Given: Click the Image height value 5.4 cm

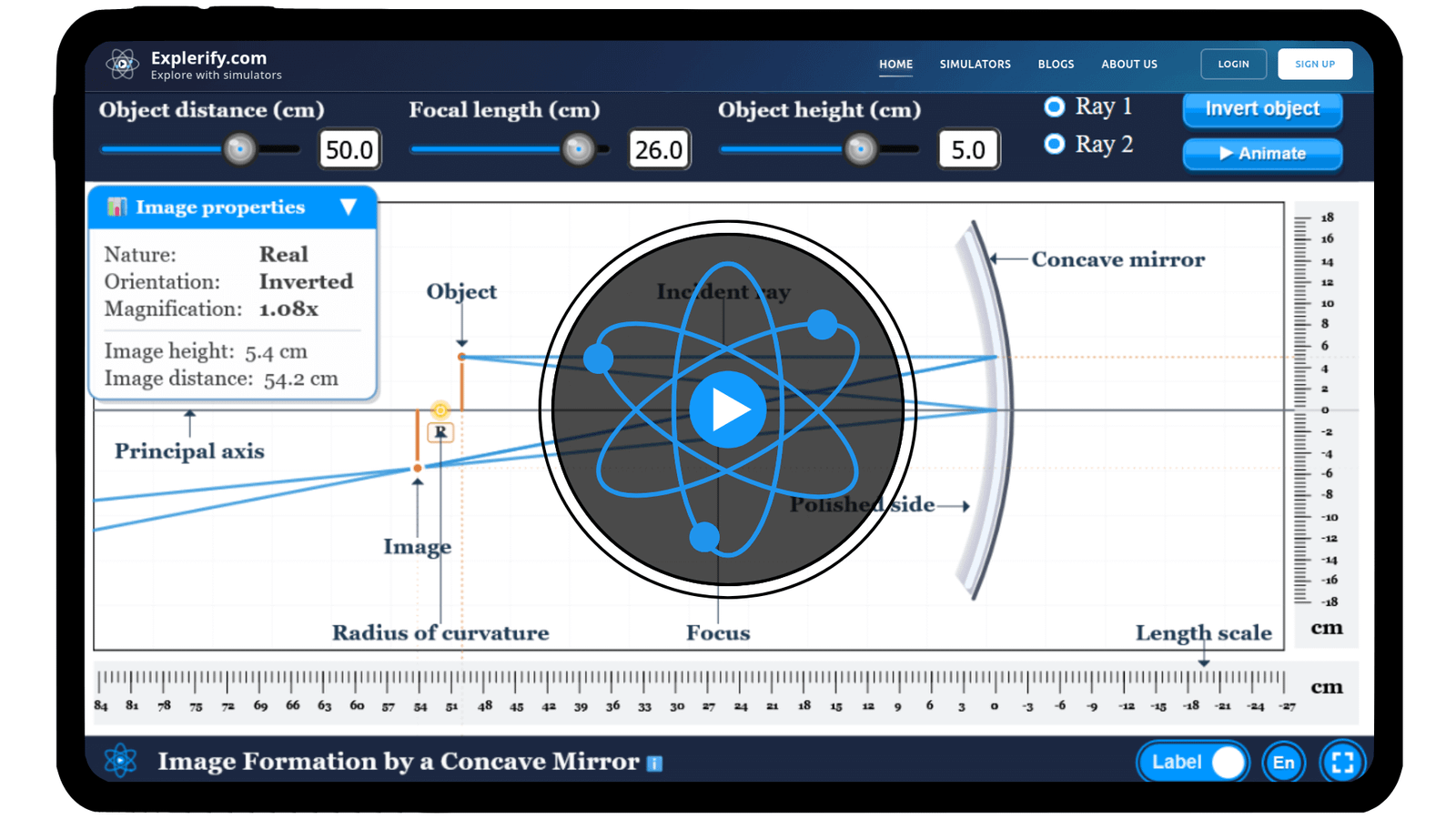Looking at the screenshot, I should (276, 351).
